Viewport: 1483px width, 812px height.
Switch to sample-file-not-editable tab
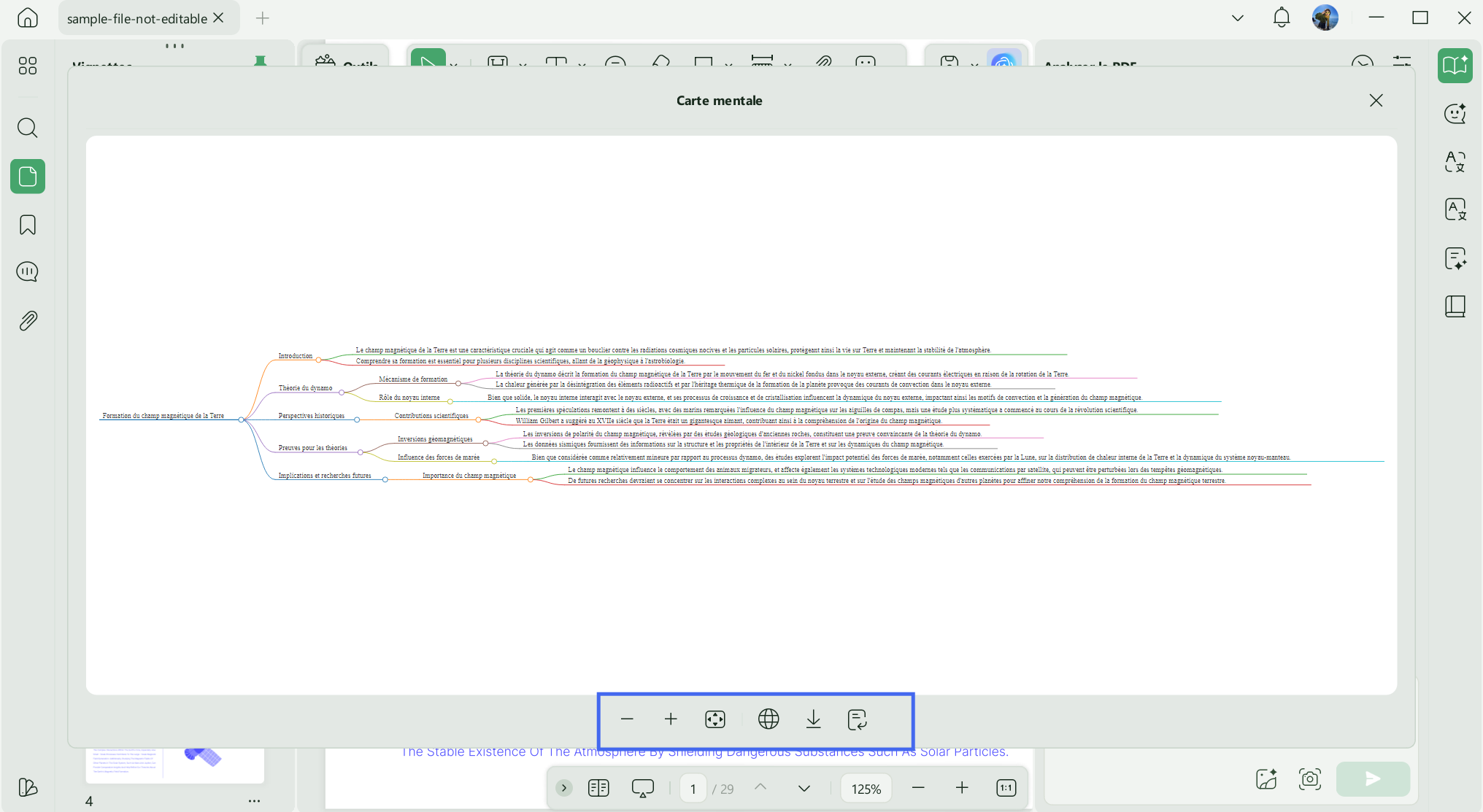coord(137,18)
